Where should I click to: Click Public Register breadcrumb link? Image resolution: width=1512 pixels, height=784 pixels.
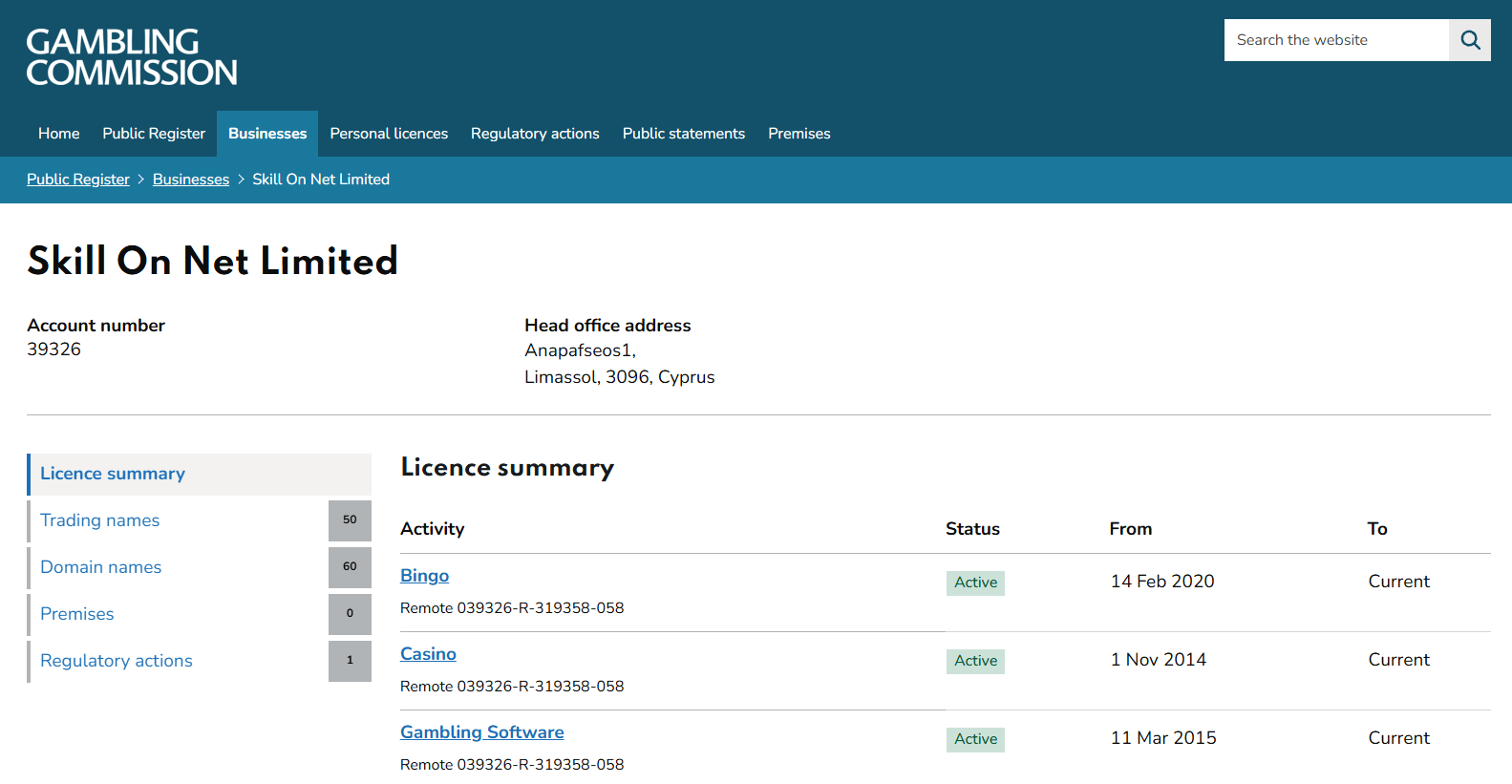78,180
